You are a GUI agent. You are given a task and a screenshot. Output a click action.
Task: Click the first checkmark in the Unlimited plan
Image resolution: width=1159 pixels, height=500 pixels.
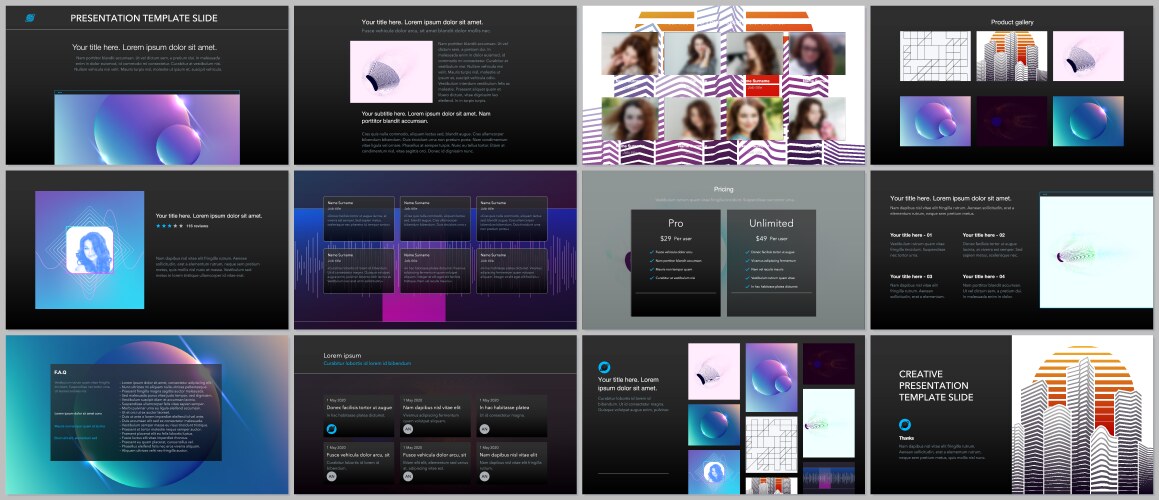(745, 252)
